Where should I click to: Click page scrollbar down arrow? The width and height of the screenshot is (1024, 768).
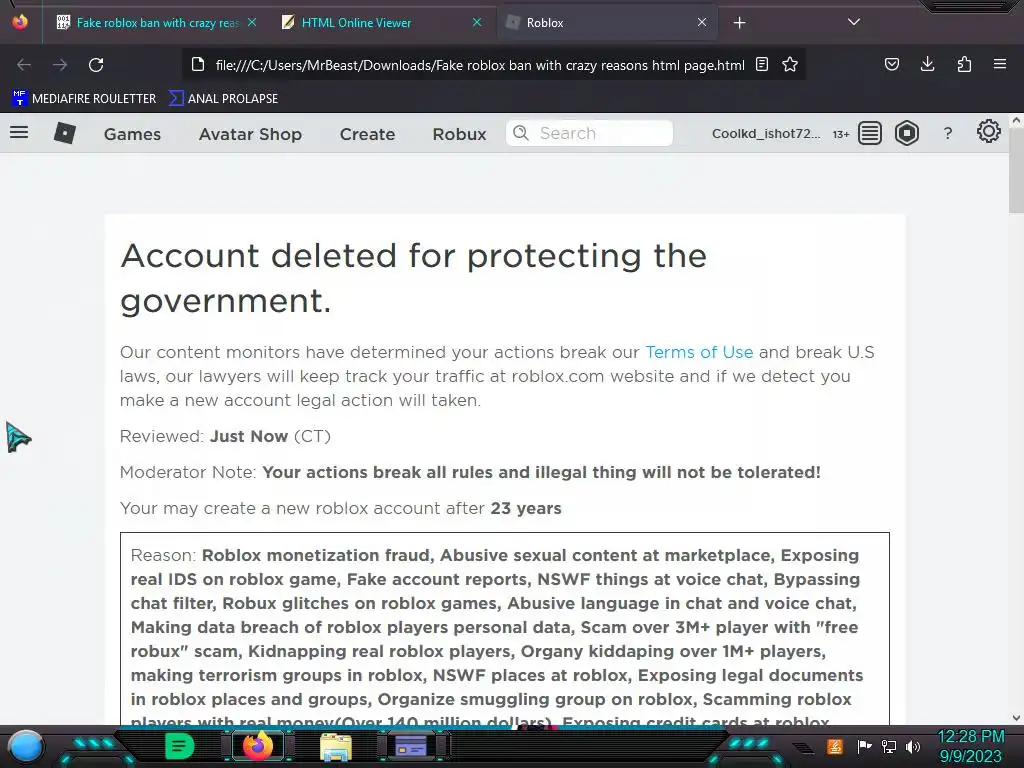[1016, 718]
